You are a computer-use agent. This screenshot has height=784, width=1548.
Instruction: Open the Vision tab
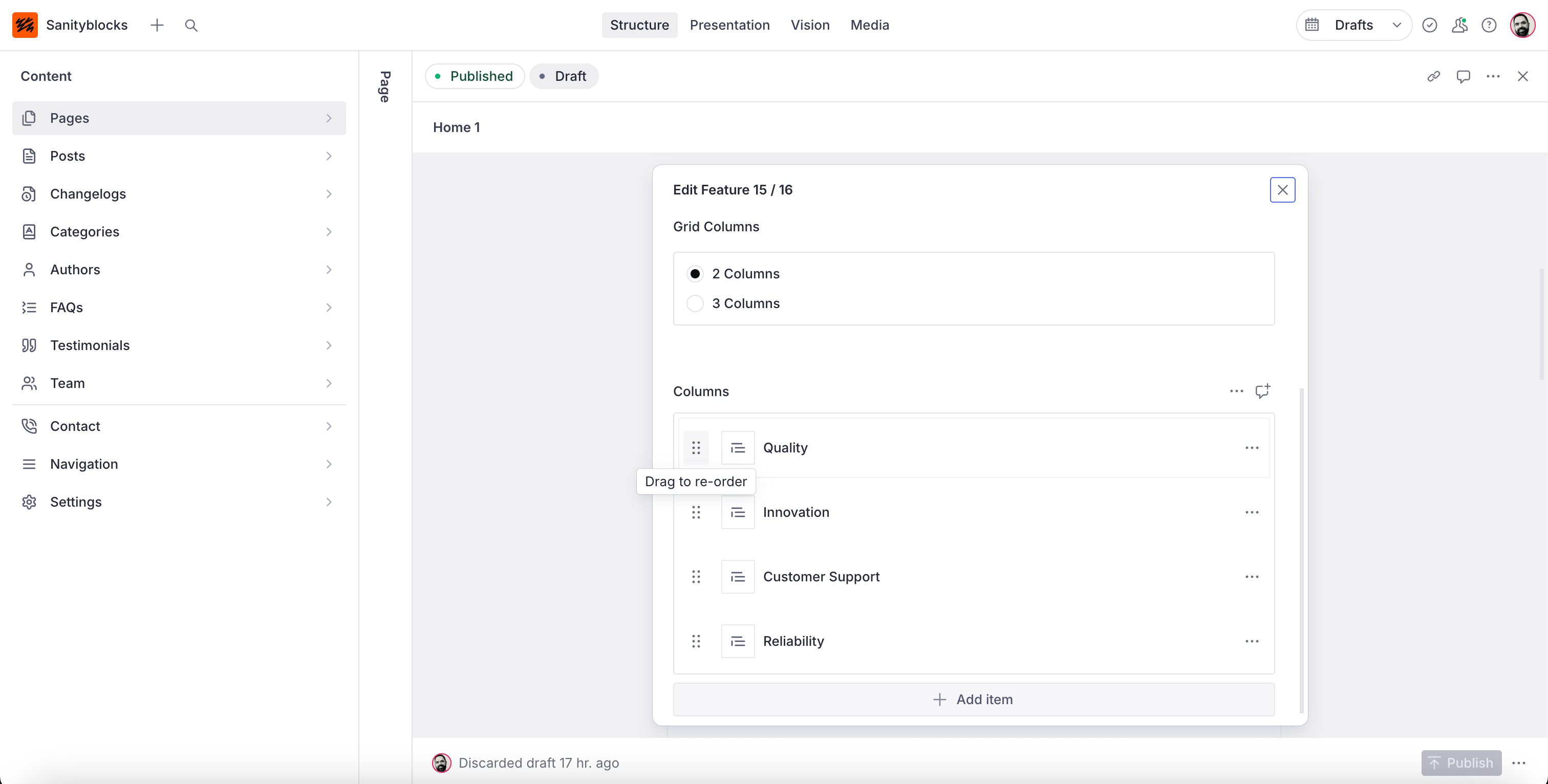pos(809,25)
